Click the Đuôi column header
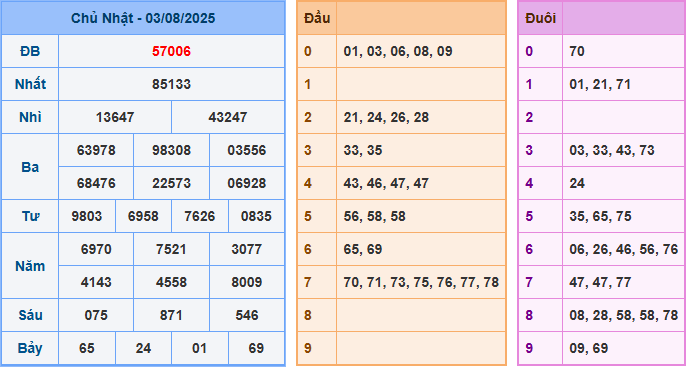The width and height of the screenshot is (687, 367). (541, 18)
